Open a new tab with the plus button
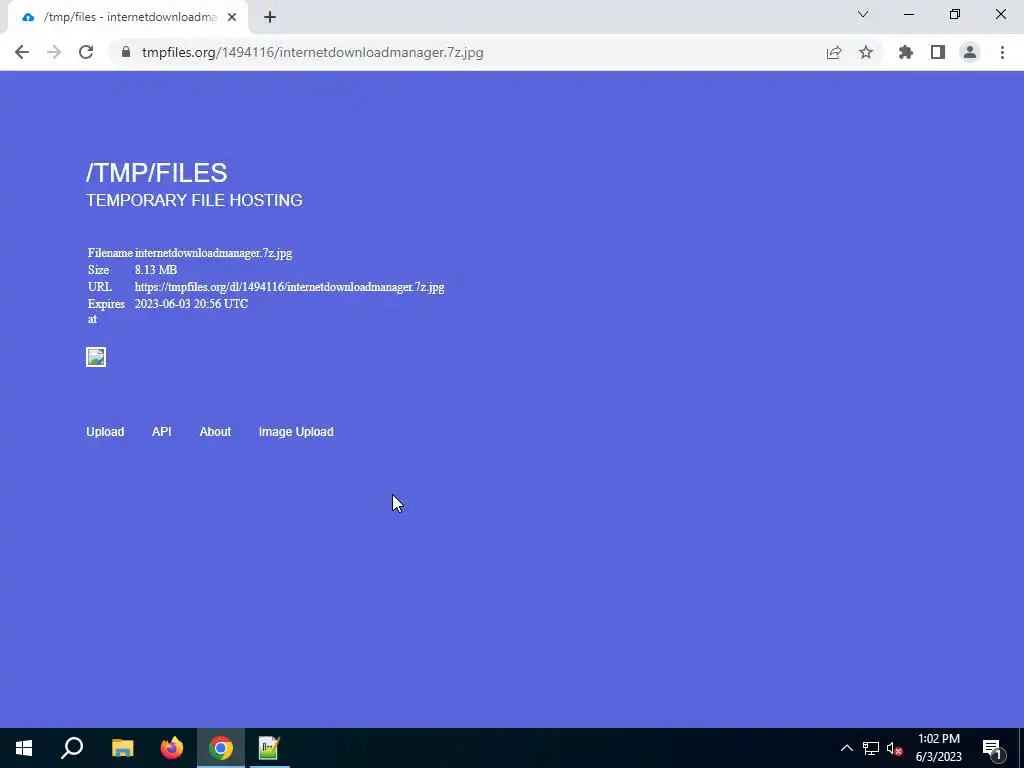This screenshot has width=1024, height=768. click(x=270, y=17)
